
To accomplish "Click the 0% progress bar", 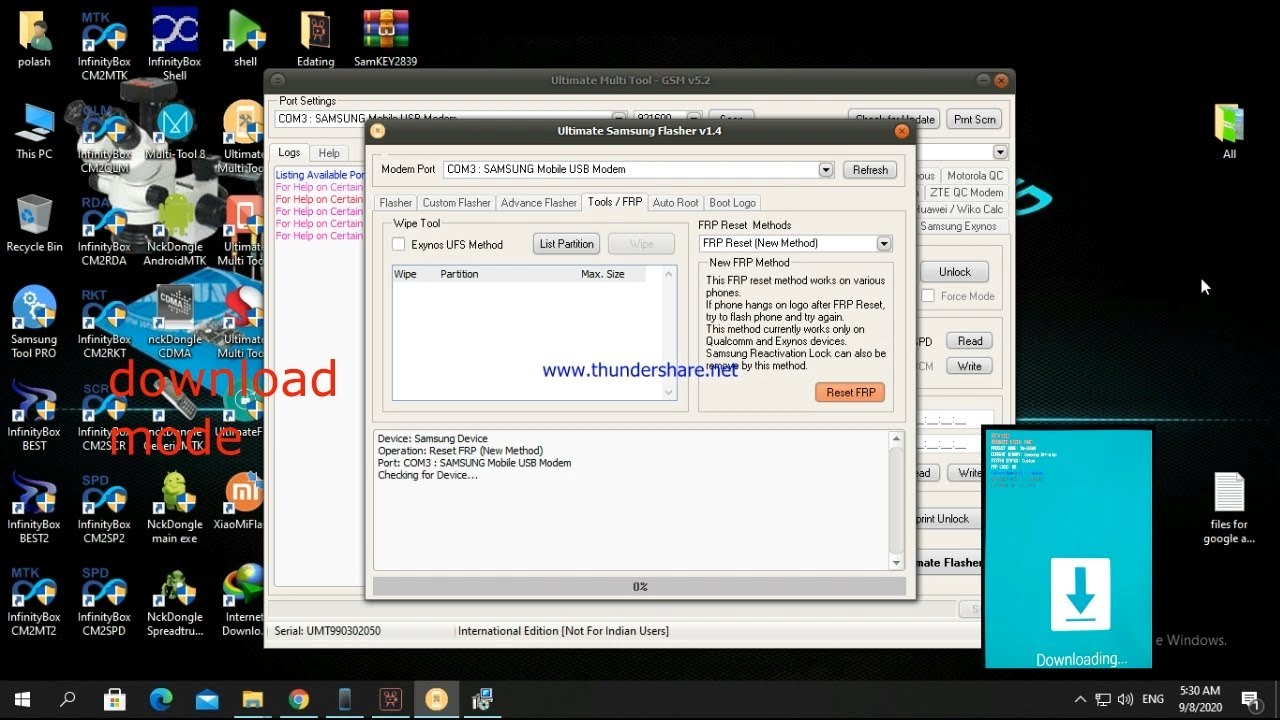I will click(639, 586).
